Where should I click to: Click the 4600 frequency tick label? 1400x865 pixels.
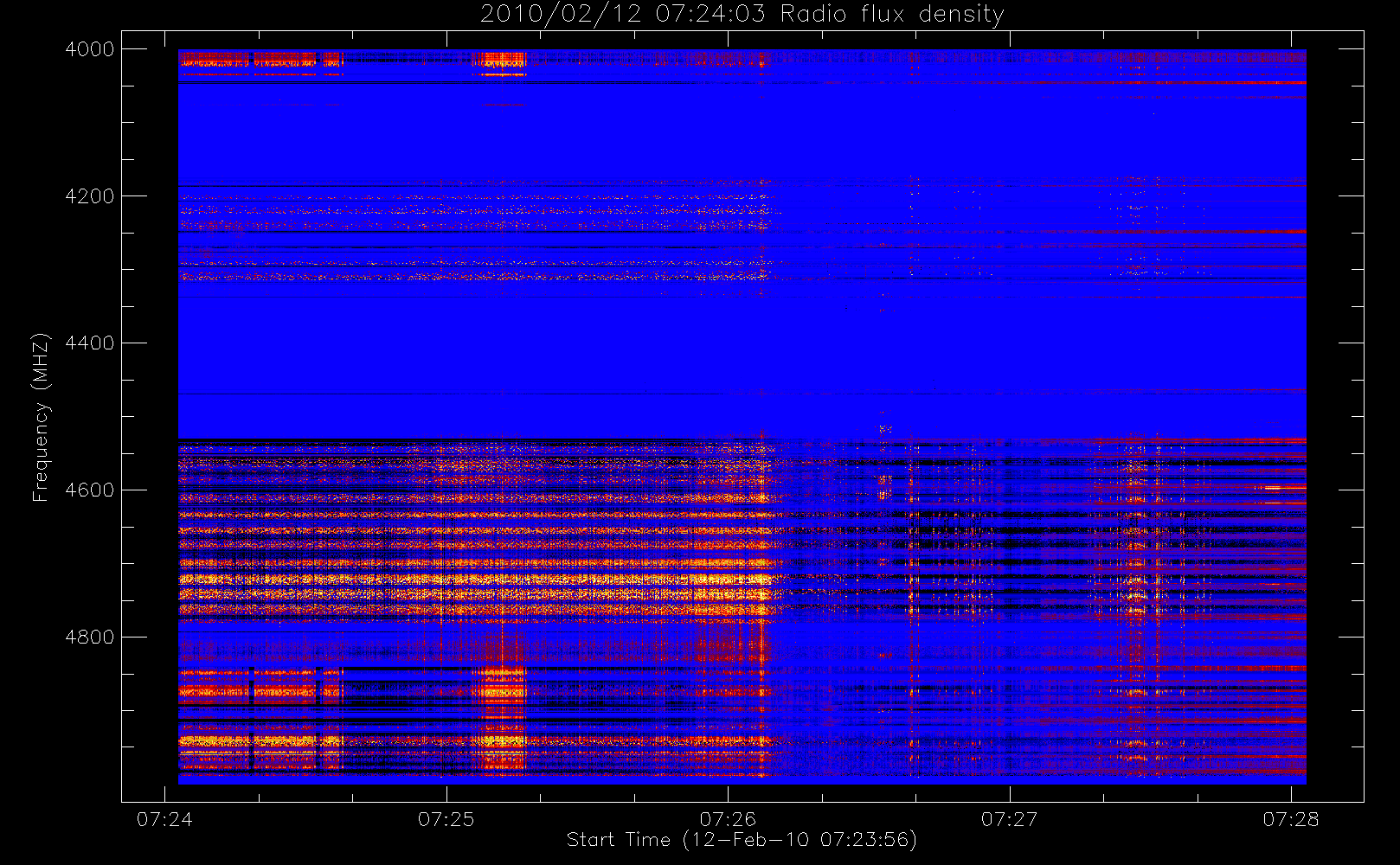point(90,490)
